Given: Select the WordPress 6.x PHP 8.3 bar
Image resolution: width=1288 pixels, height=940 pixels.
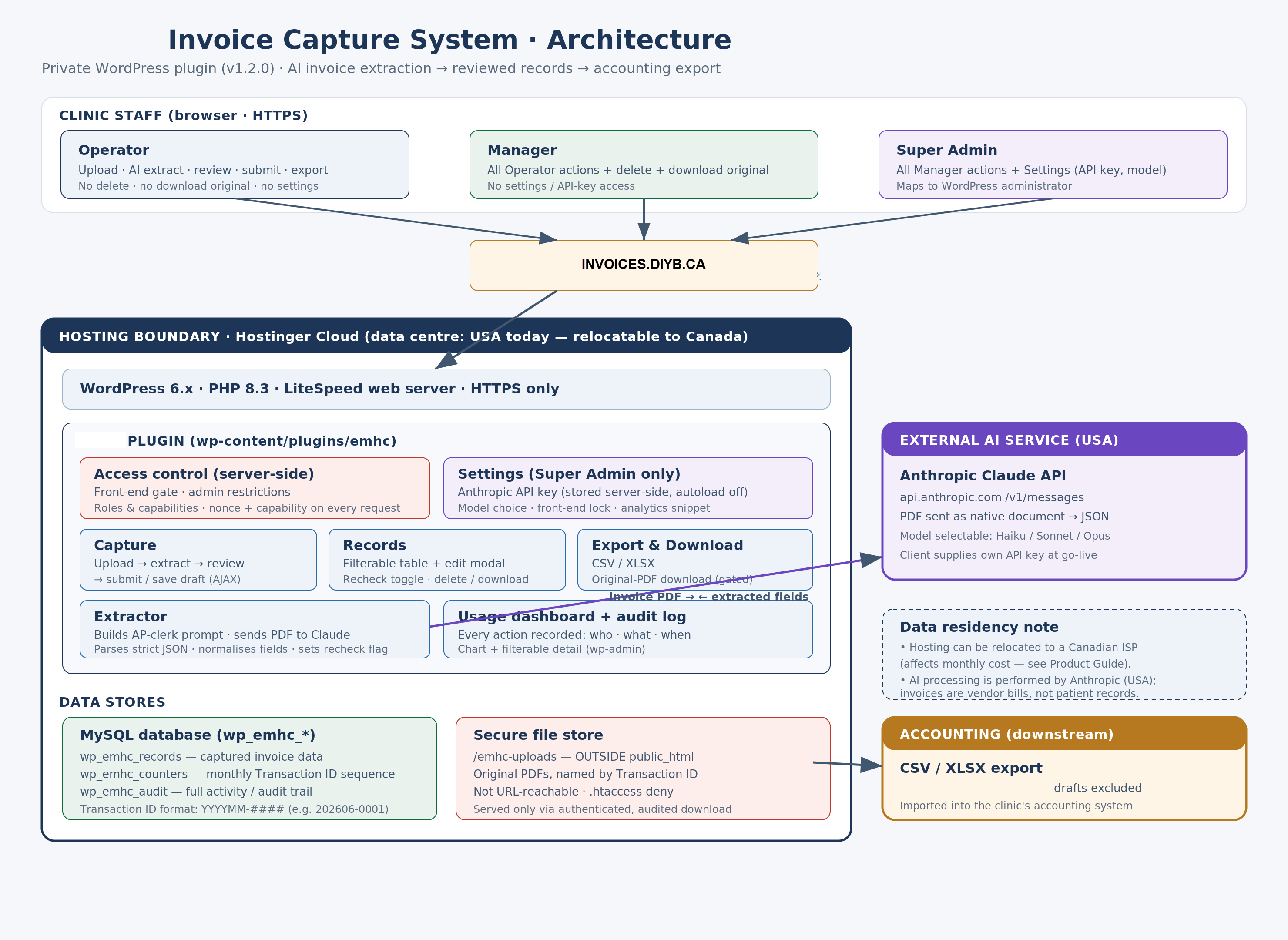Looking at the screenshot, I should (x=446, y=389).
